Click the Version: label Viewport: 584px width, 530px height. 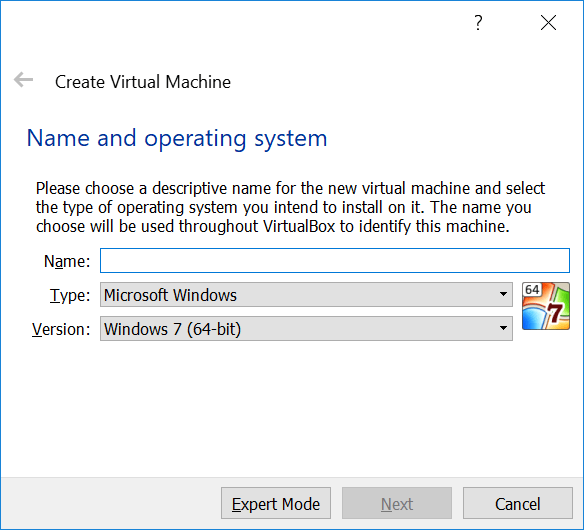[61, 329]
